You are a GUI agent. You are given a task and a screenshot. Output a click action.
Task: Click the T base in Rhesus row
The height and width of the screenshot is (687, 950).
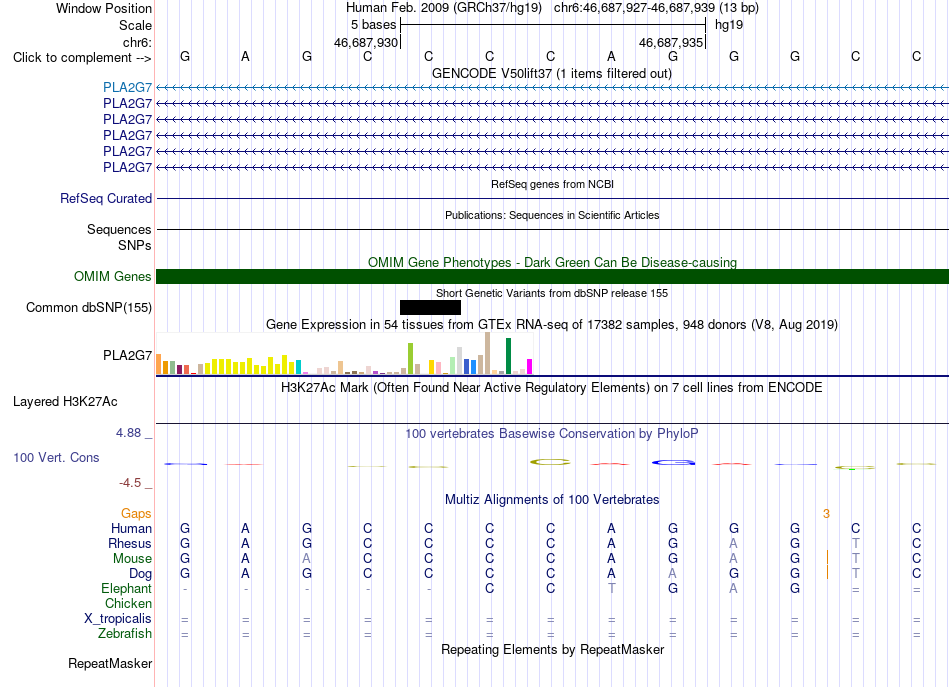click(855, 543)
